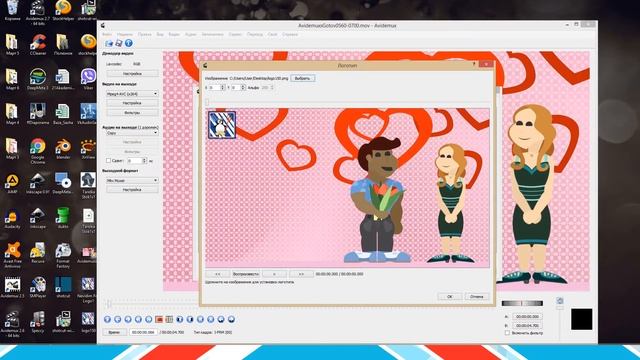The height and width of the screenshot is (360, 640).
Task: Open AIMP player desktop icon
Action: coord(12,183)
